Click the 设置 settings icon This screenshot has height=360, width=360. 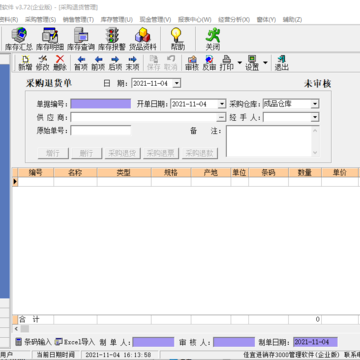[252, 63]
